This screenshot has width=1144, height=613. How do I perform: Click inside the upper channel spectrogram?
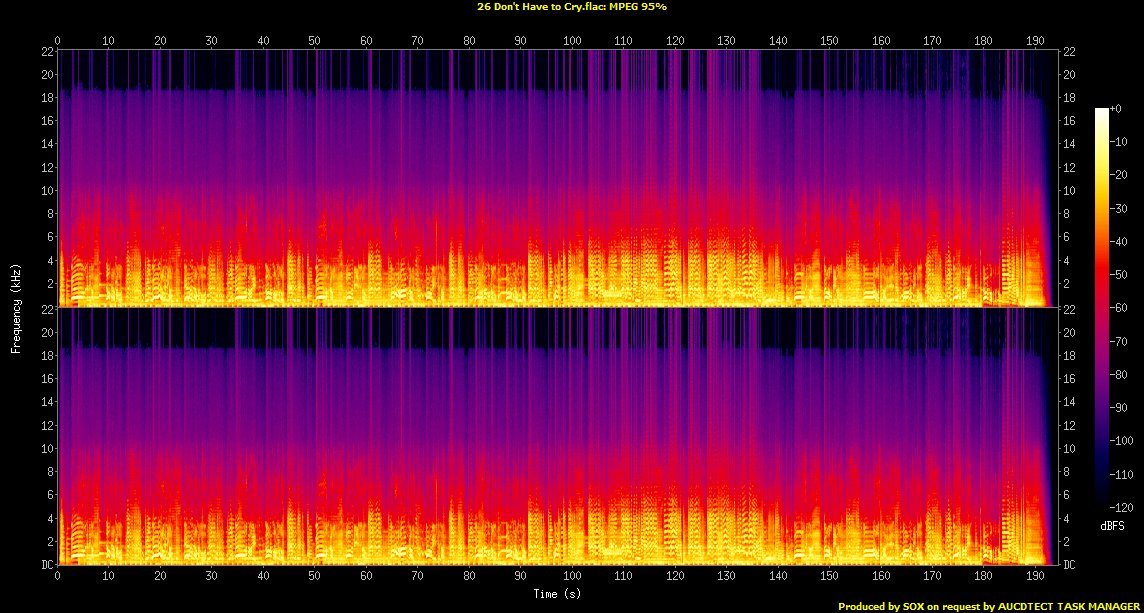point(550,180)
